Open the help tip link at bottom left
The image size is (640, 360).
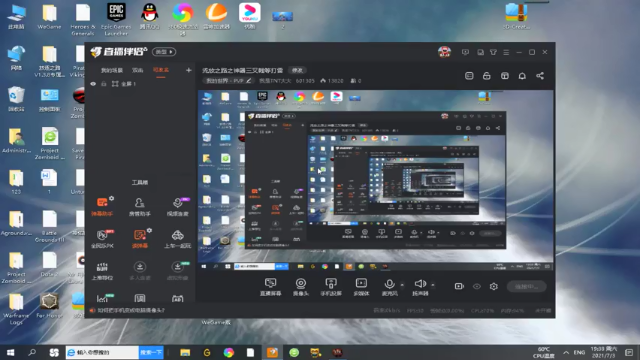tap(131, 310)
